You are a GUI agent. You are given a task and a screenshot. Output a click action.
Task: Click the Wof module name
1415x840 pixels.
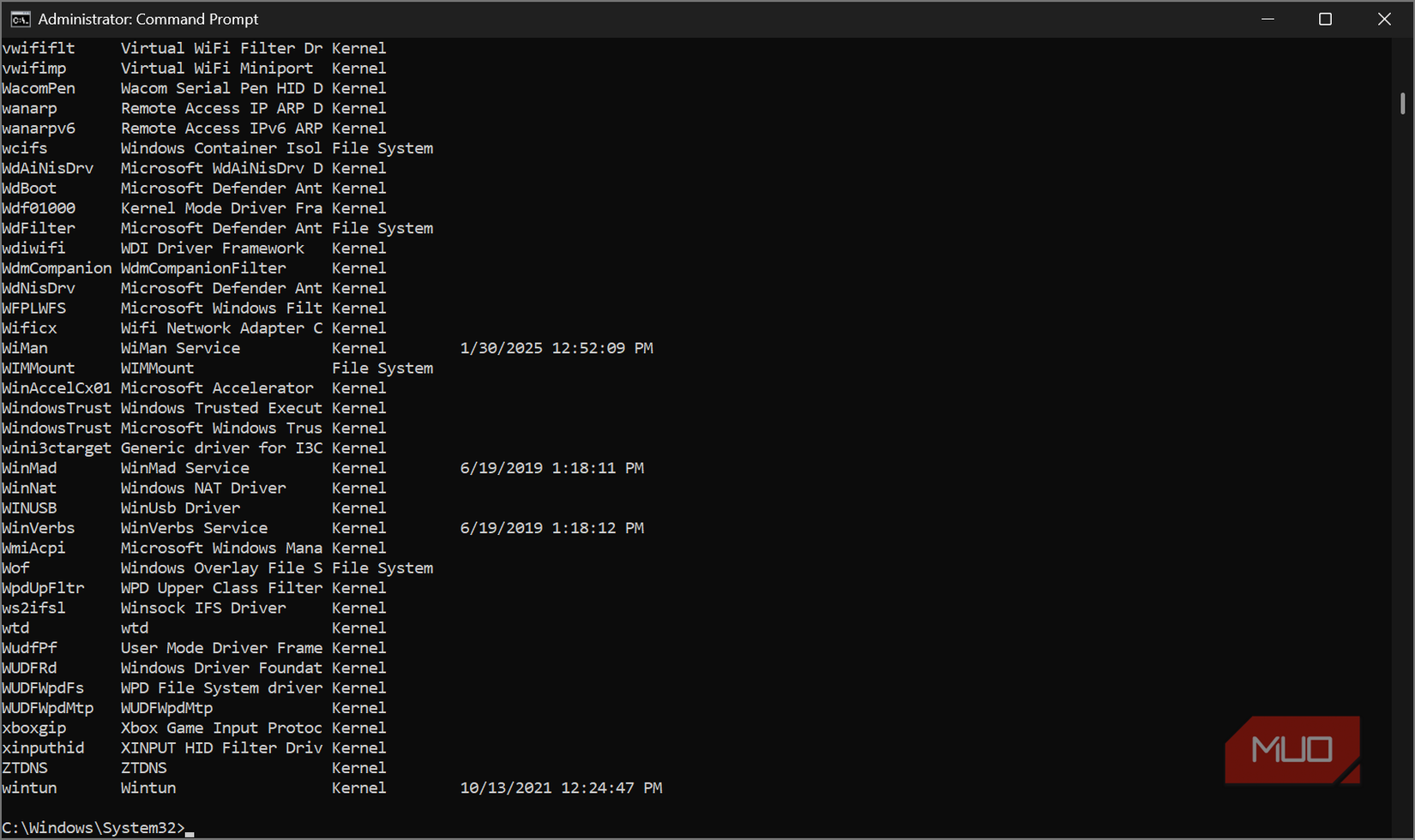15,568
